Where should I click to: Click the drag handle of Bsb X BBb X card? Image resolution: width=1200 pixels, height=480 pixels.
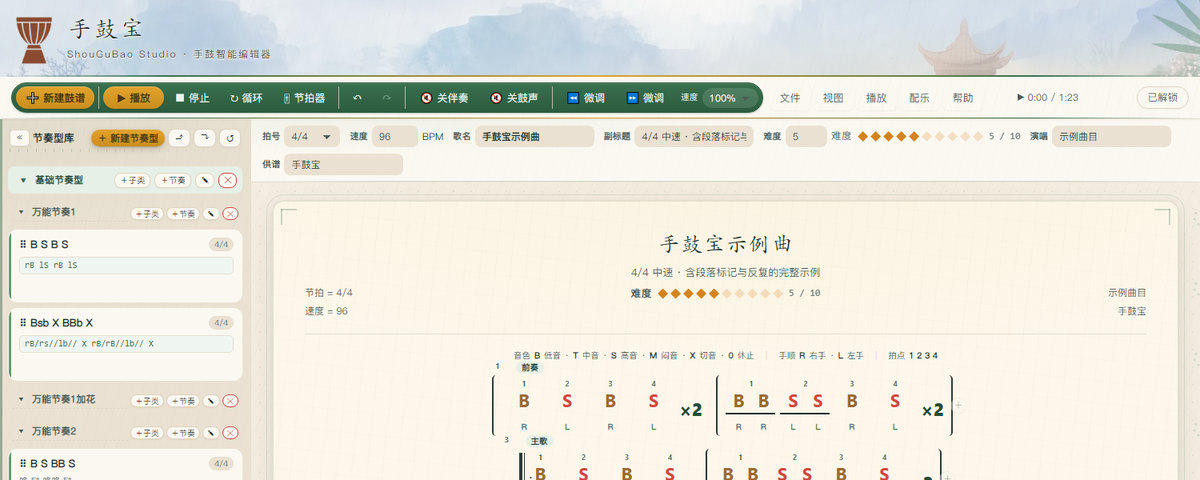22,322
